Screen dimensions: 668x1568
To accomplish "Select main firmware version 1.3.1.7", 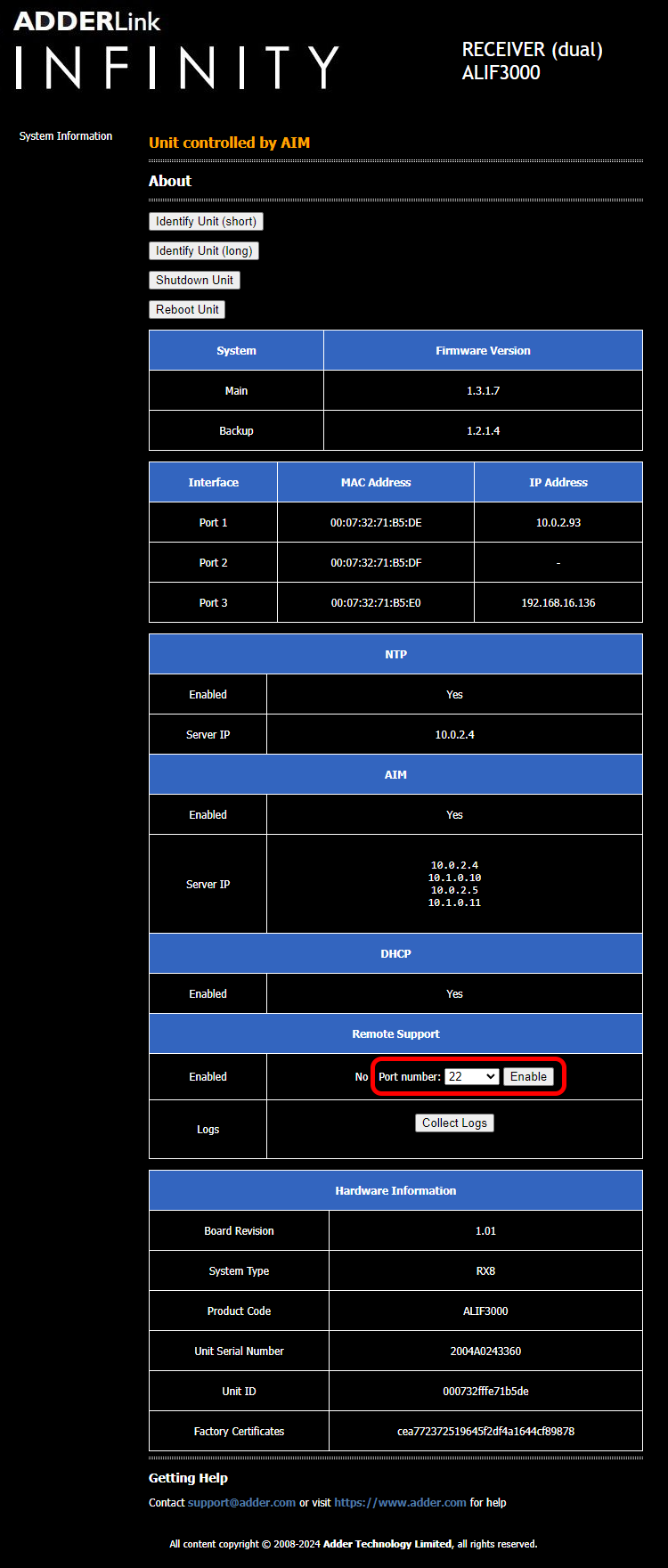I will (x=483, y=390).
